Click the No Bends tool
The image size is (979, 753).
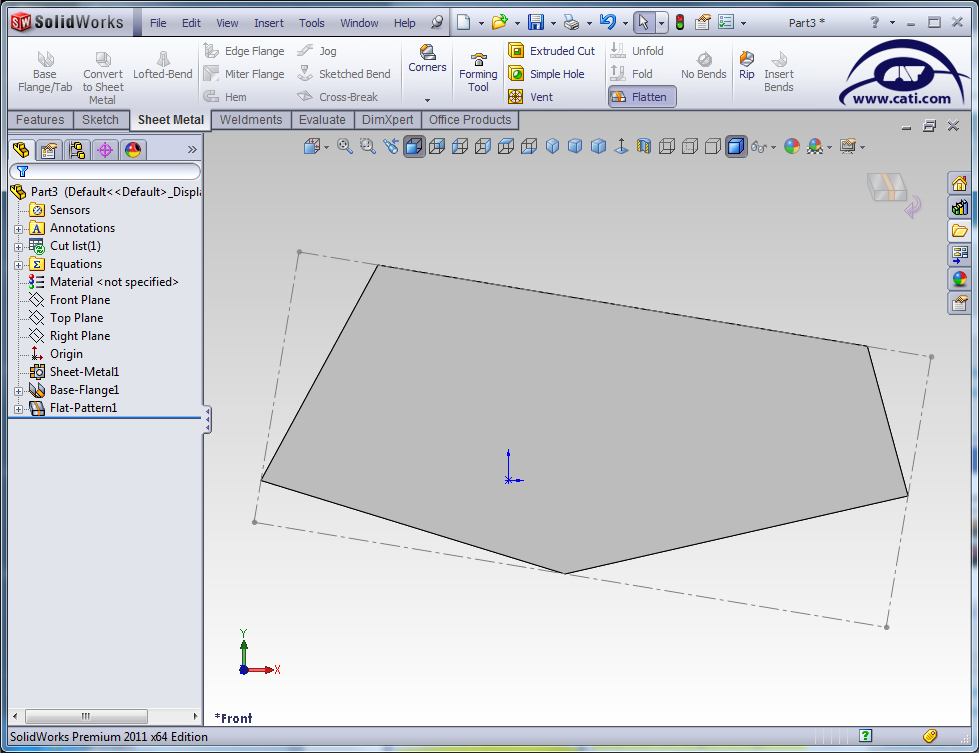click(704, 66)
